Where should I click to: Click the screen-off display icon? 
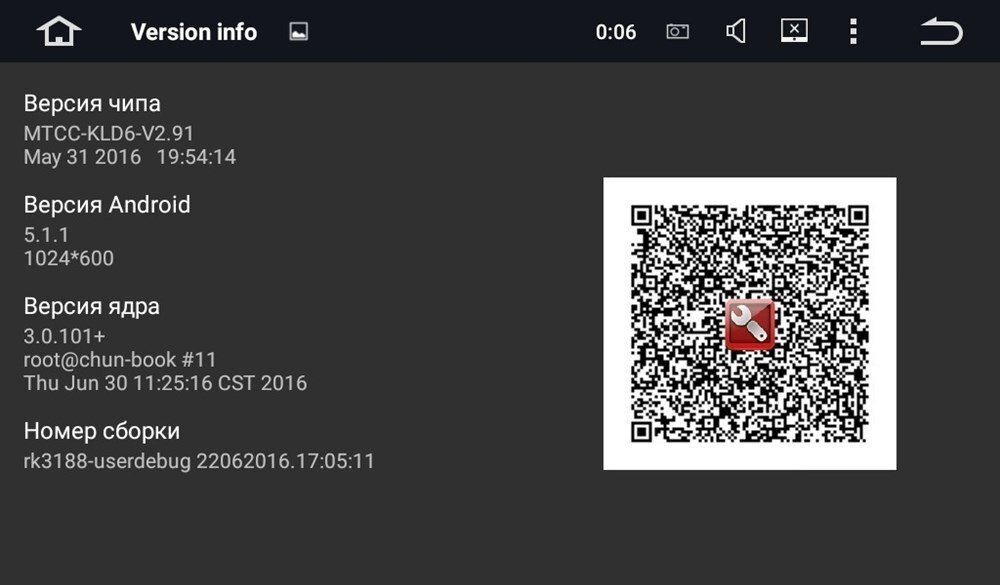pyautogui.click(x=794, y=31)
